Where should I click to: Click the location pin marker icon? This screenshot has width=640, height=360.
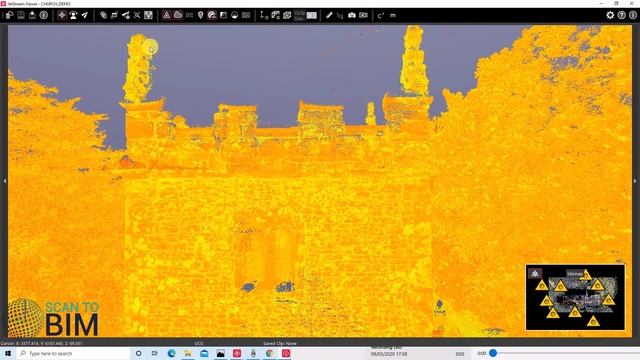(200, 16)
